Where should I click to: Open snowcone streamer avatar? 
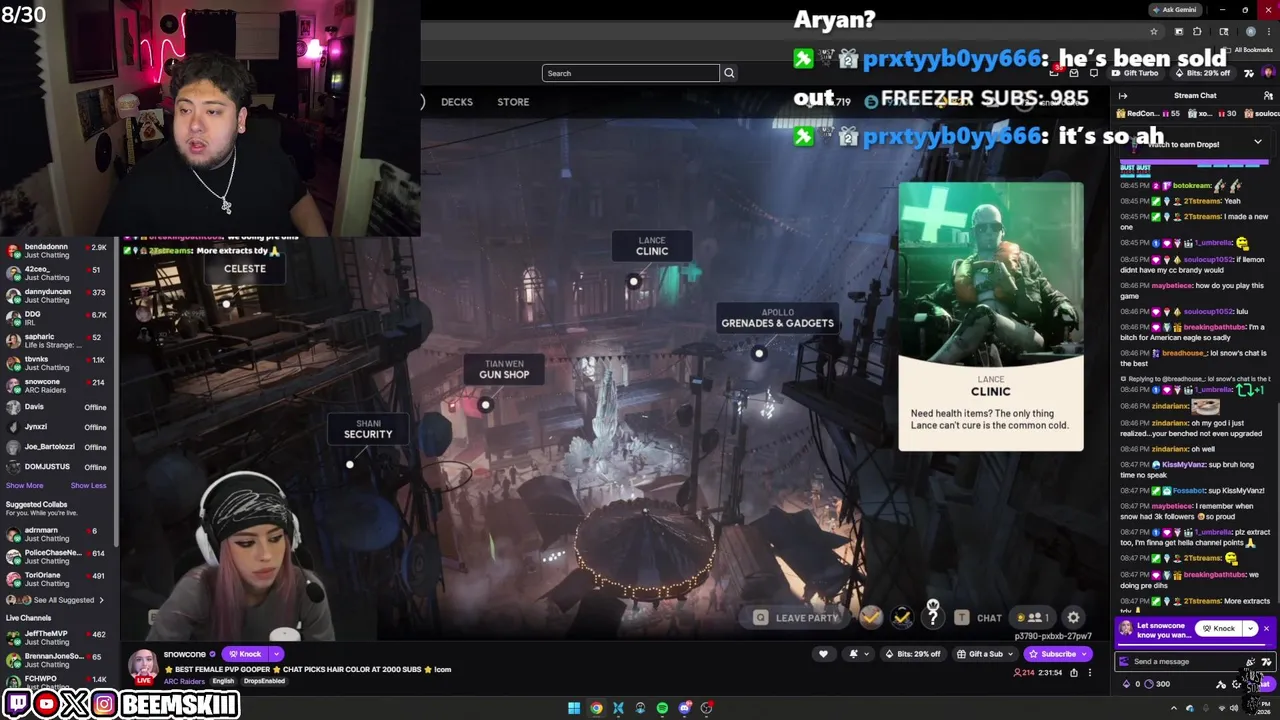tap(142, 667)
